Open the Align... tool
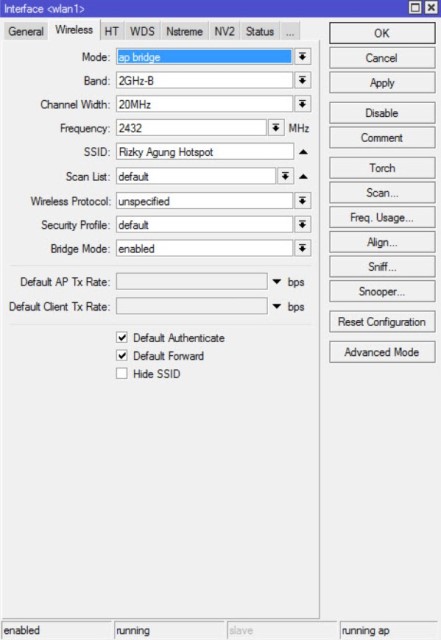 pos(382,242)
